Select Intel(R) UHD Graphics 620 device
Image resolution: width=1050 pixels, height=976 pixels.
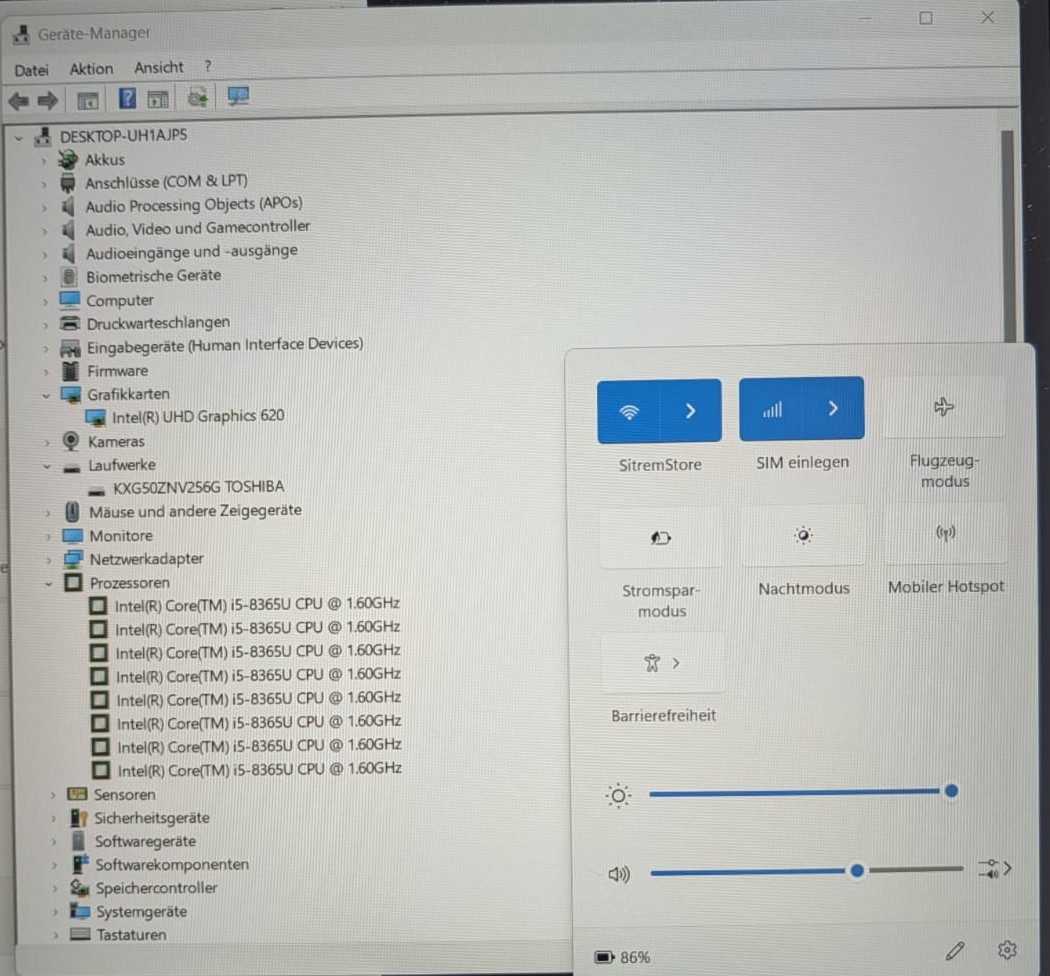pos(198,416)
